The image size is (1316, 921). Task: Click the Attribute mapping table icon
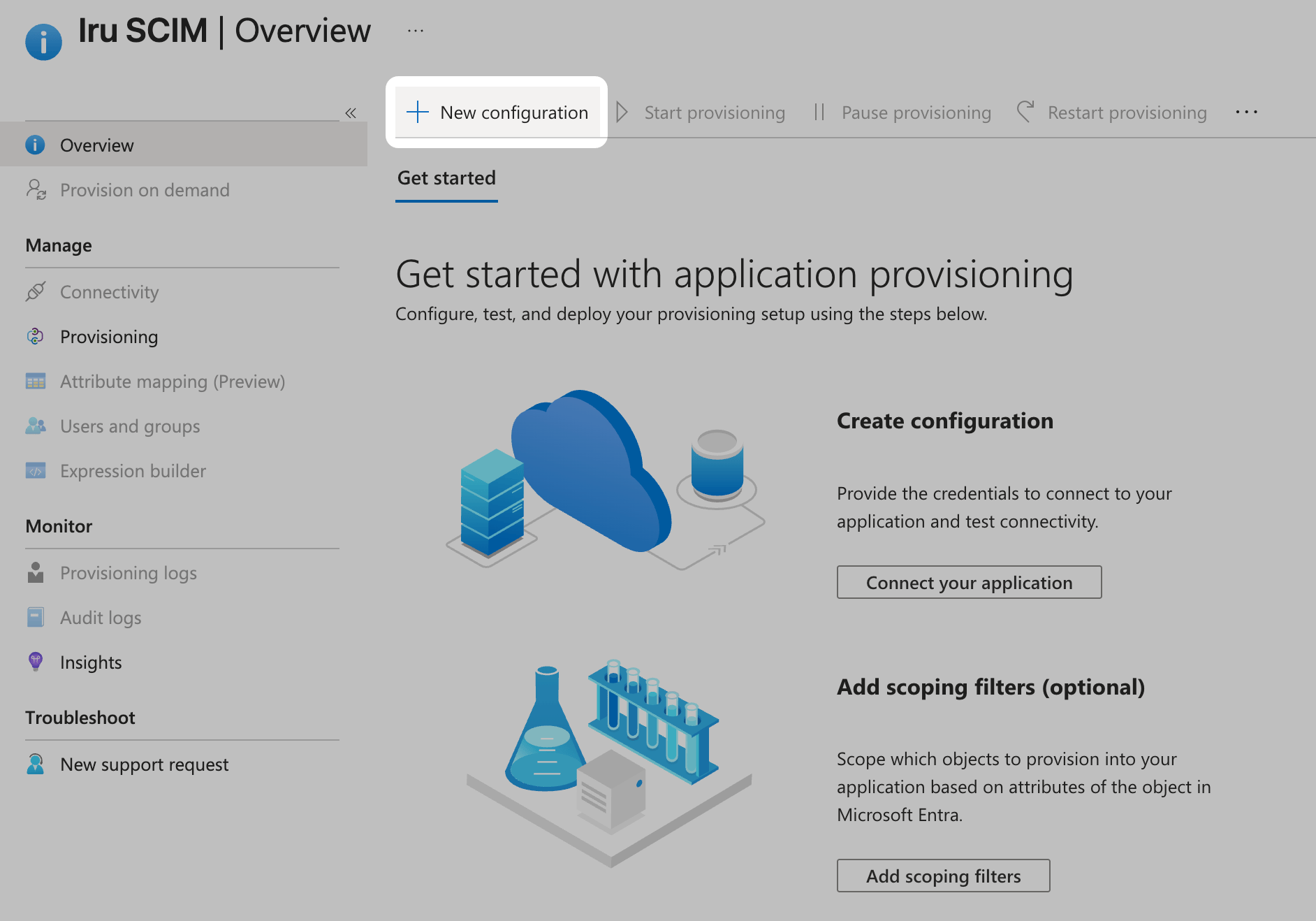[36, 381]
